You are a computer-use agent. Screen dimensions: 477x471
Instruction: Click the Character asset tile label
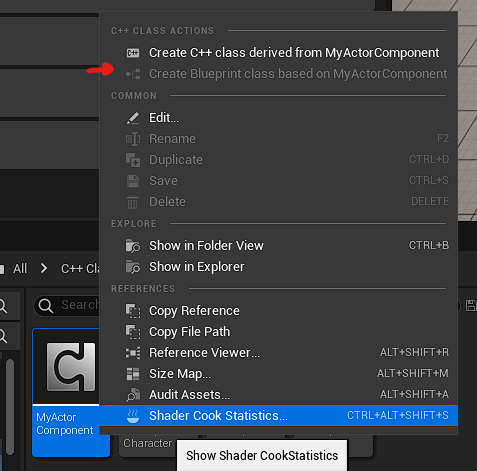point(148,443)
